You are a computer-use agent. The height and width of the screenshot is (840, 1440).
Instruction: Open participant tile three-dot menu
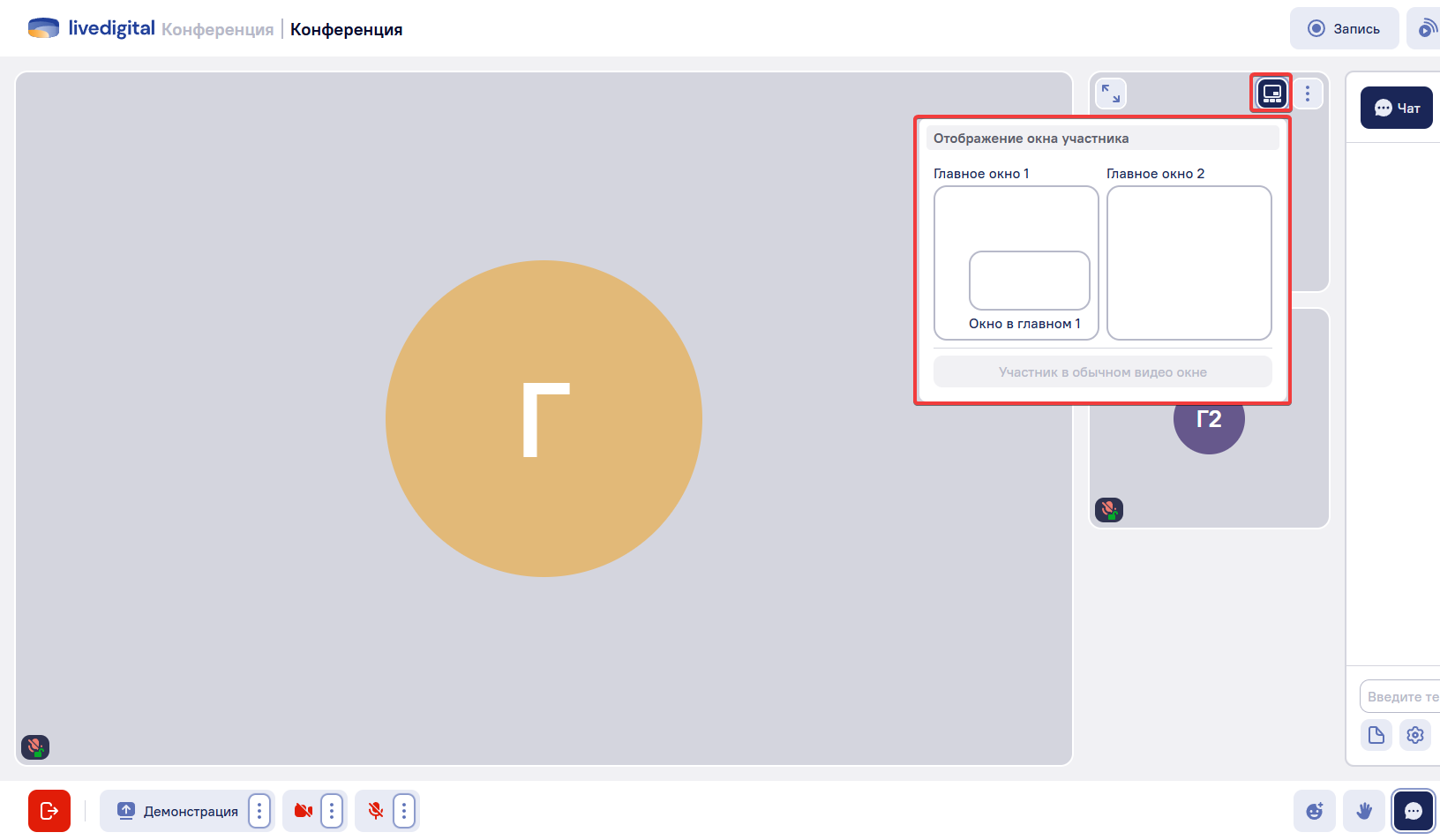[1308, 94]
